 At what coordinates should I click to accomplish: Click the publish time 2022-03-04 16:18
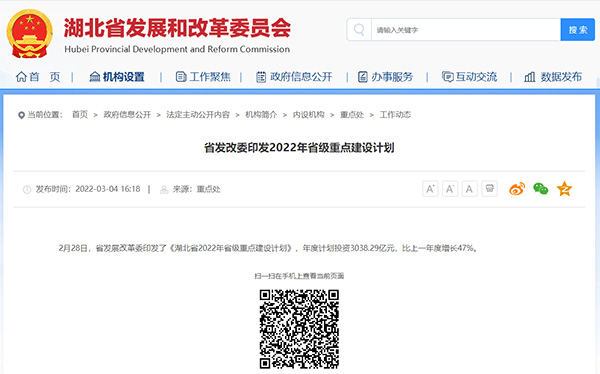pyautogui.click(x=108, y=189)
